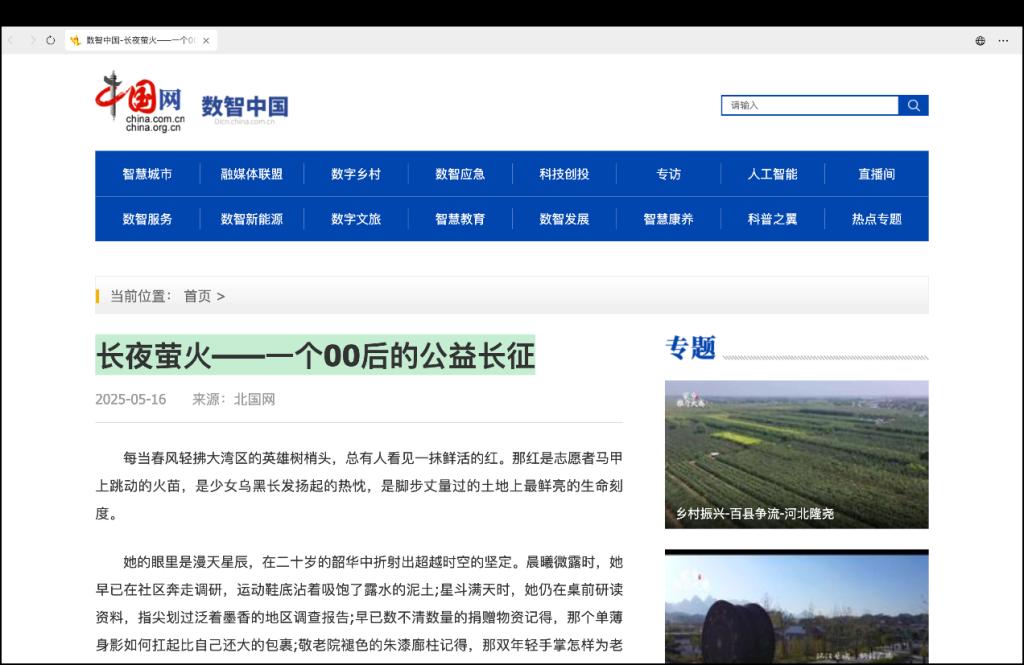Go to 数字乡村 section

click(x=356, y=174)
